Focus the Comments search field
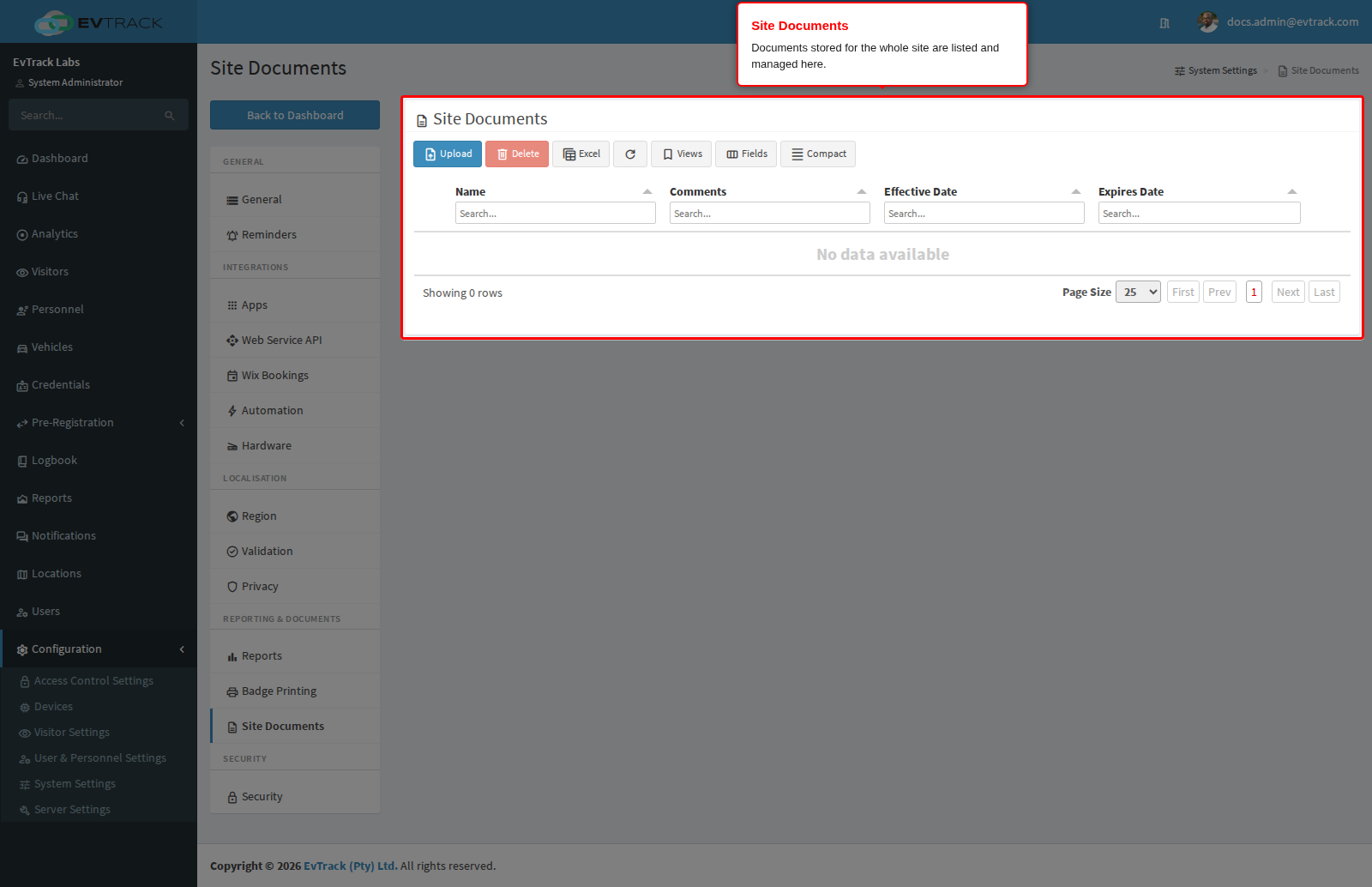Image resolution: width=1372 pixels, height=887 pixels. tap(770, 213)
